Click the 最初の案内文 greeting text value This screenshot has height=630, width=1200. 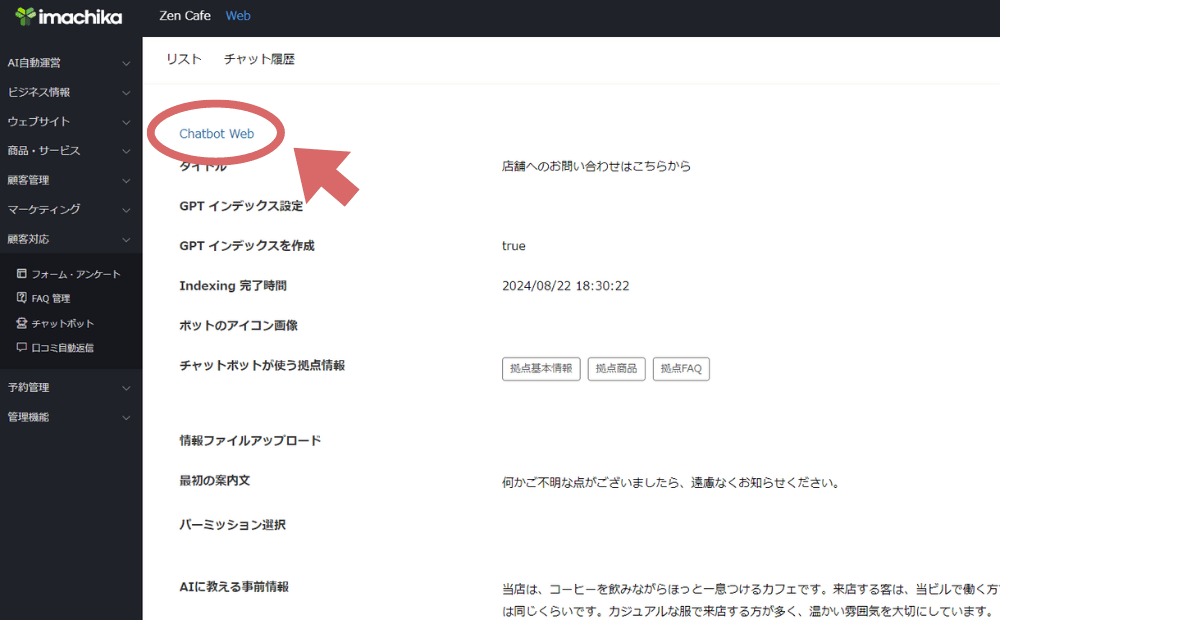(670, 483)
